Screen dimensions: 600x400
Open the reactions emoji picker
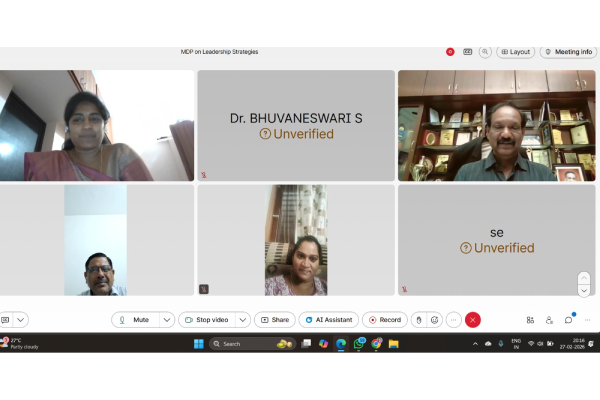point(435,320)
